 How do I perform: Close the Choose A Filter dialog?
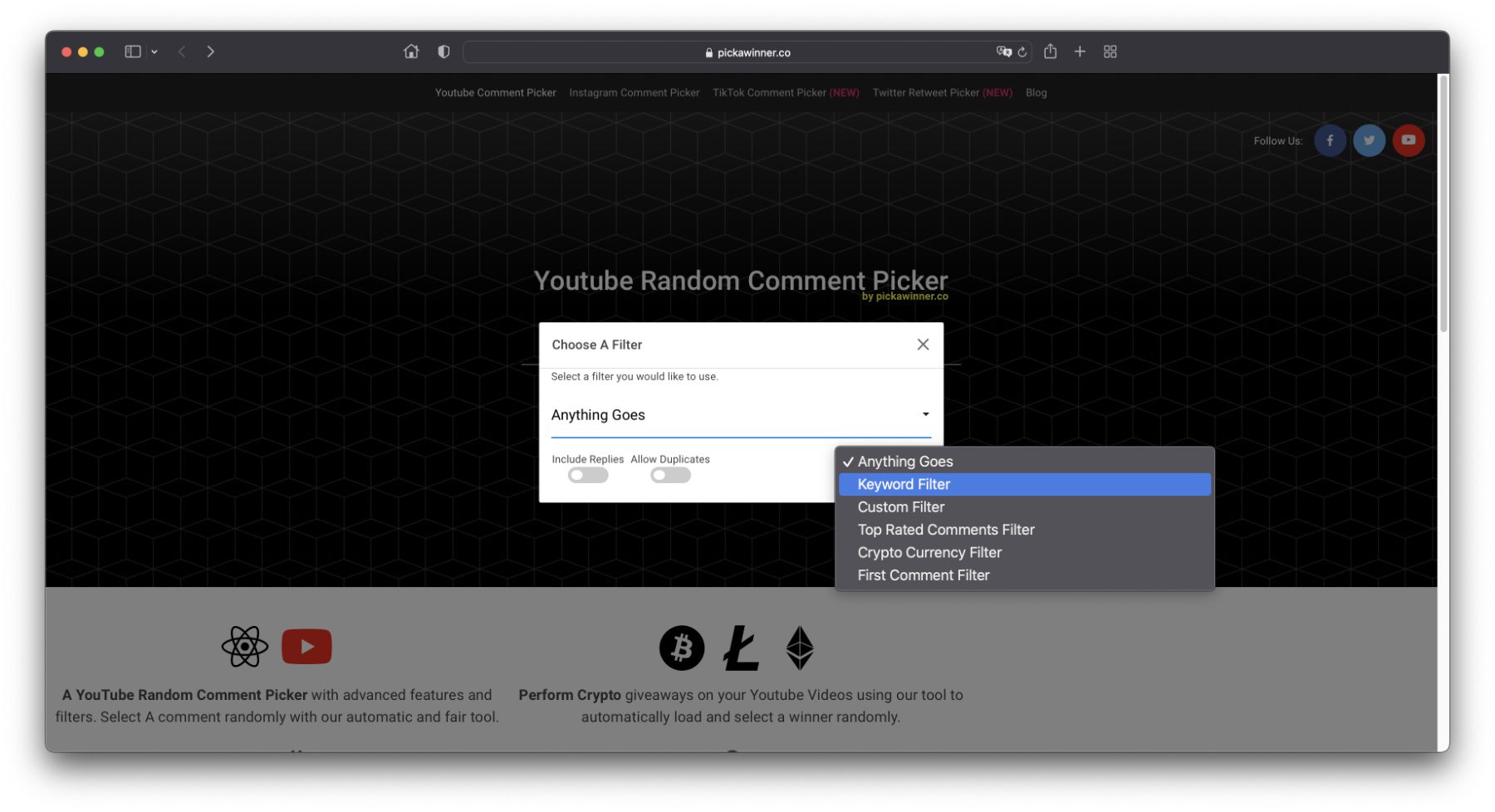[923, 345]
